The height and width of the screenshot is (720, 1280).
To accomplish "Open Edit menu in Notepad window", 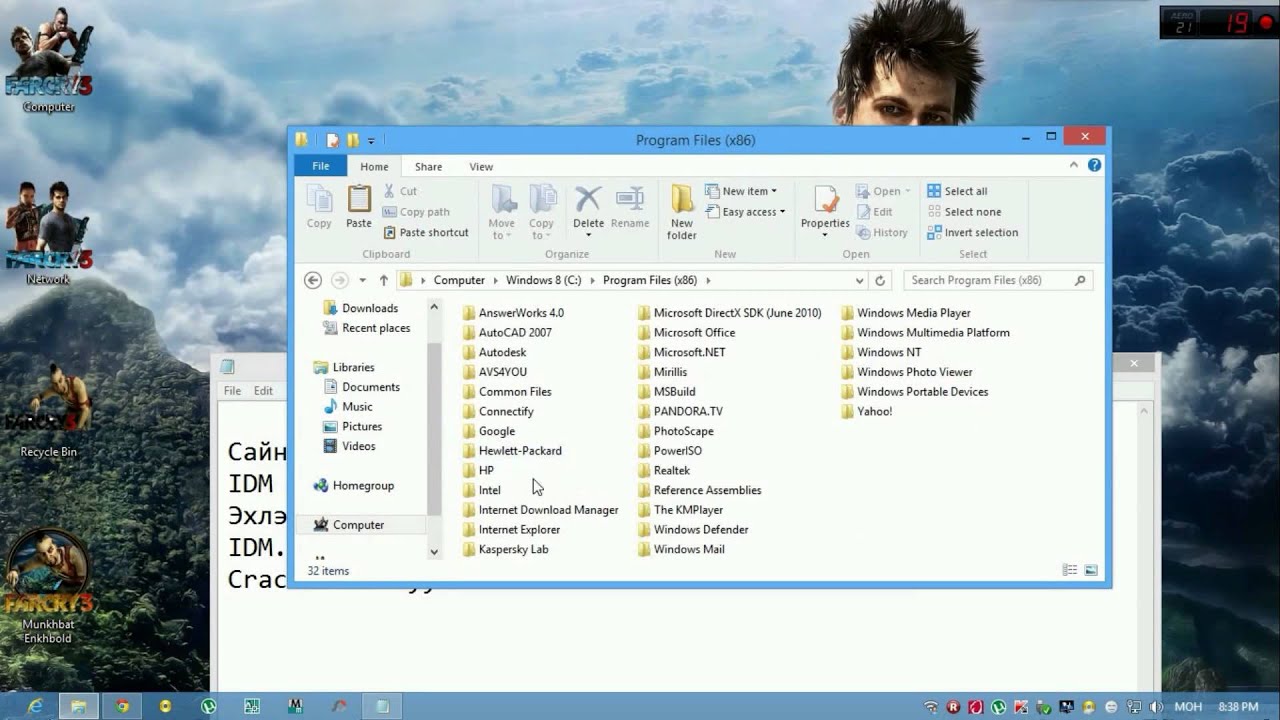I will [263, 391].
